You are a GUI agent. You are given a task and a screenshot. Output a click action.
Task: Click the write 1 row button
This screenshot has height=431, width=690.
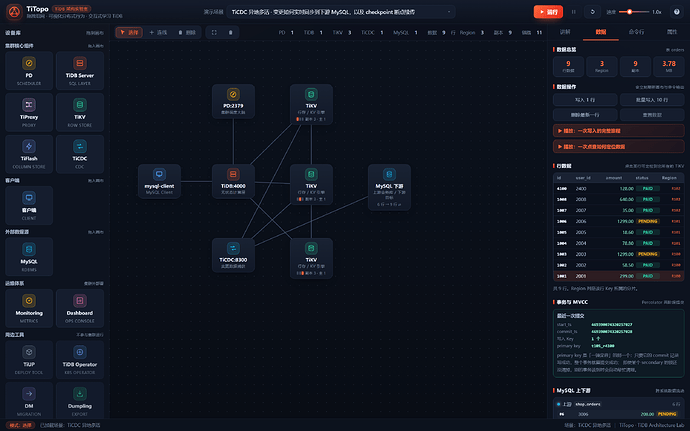coord(585,100)
